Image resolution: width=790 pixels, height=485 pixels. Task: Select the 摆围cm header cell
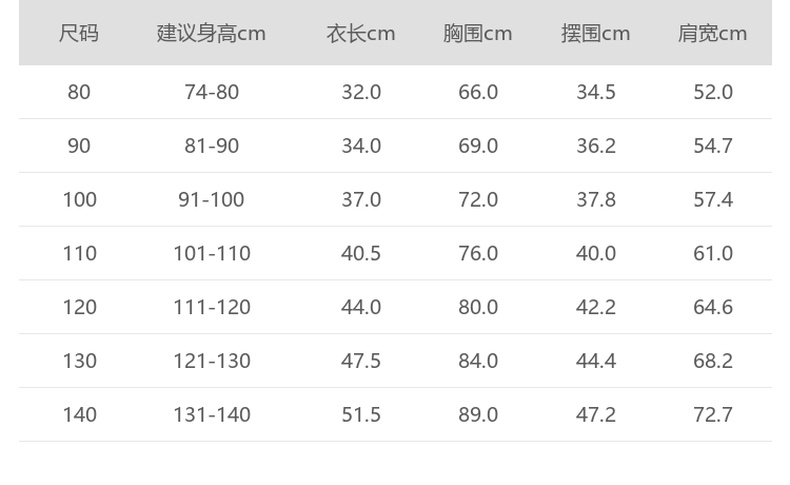[x=596, y=33]
